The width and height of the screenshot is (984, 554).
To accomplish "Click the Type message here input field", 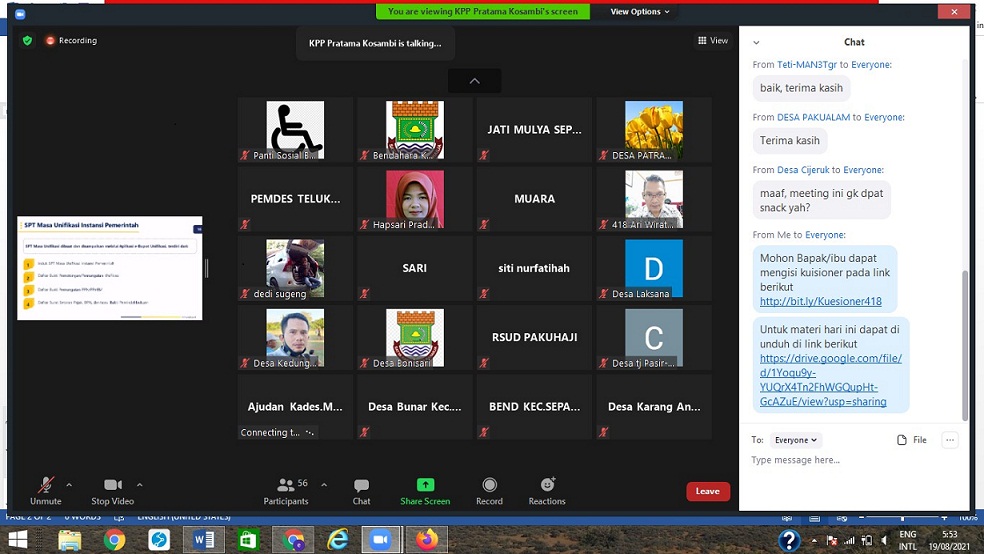I will click(x=850, y=461).
